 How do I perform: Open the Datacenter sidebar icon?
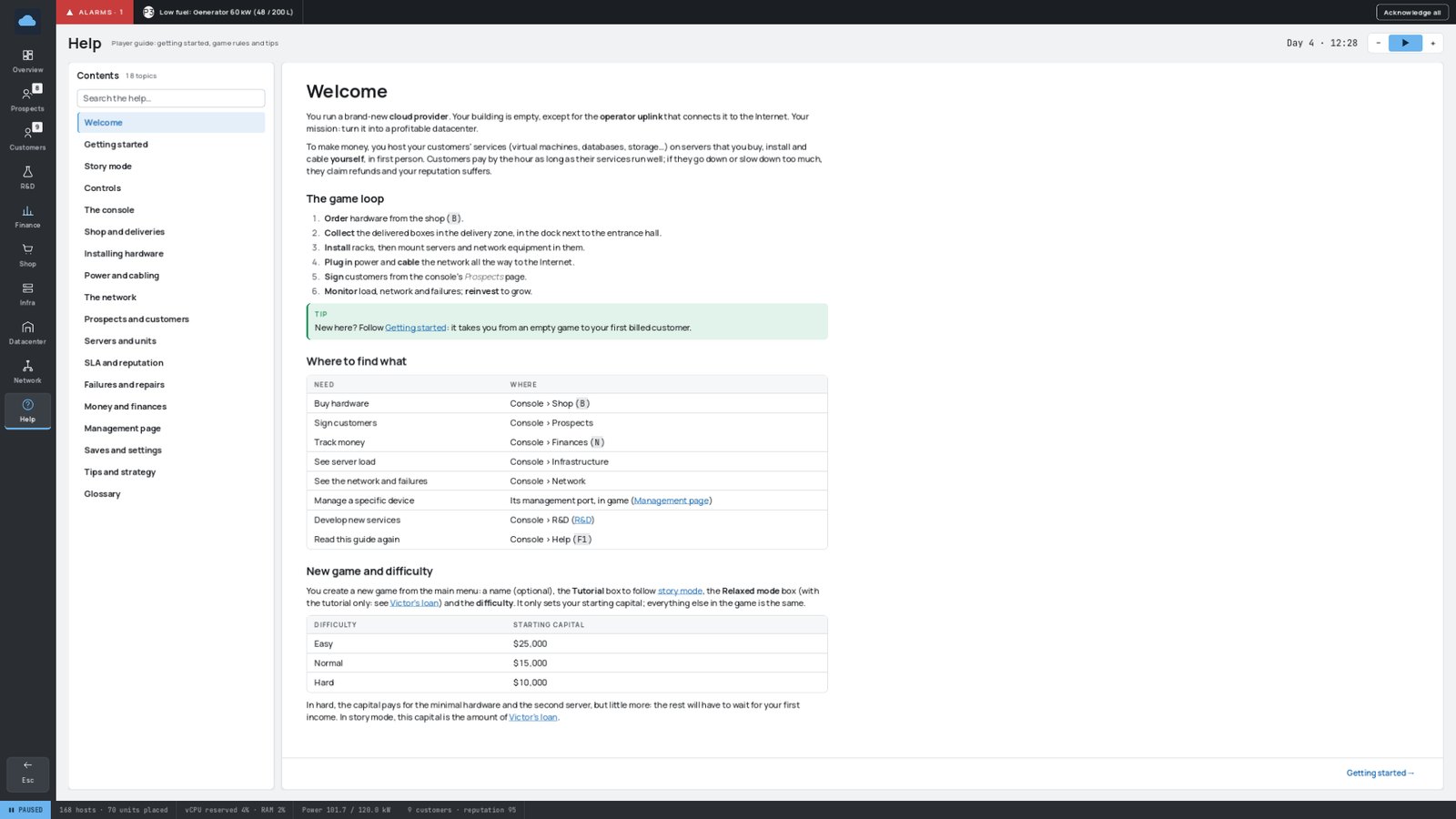coord(27,333)
